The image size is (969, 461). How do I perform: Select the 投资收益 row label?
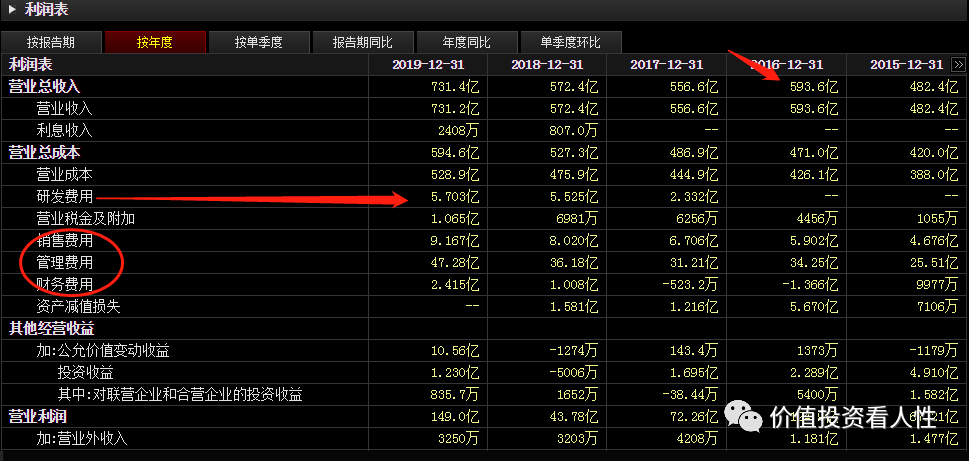[85, 373]
